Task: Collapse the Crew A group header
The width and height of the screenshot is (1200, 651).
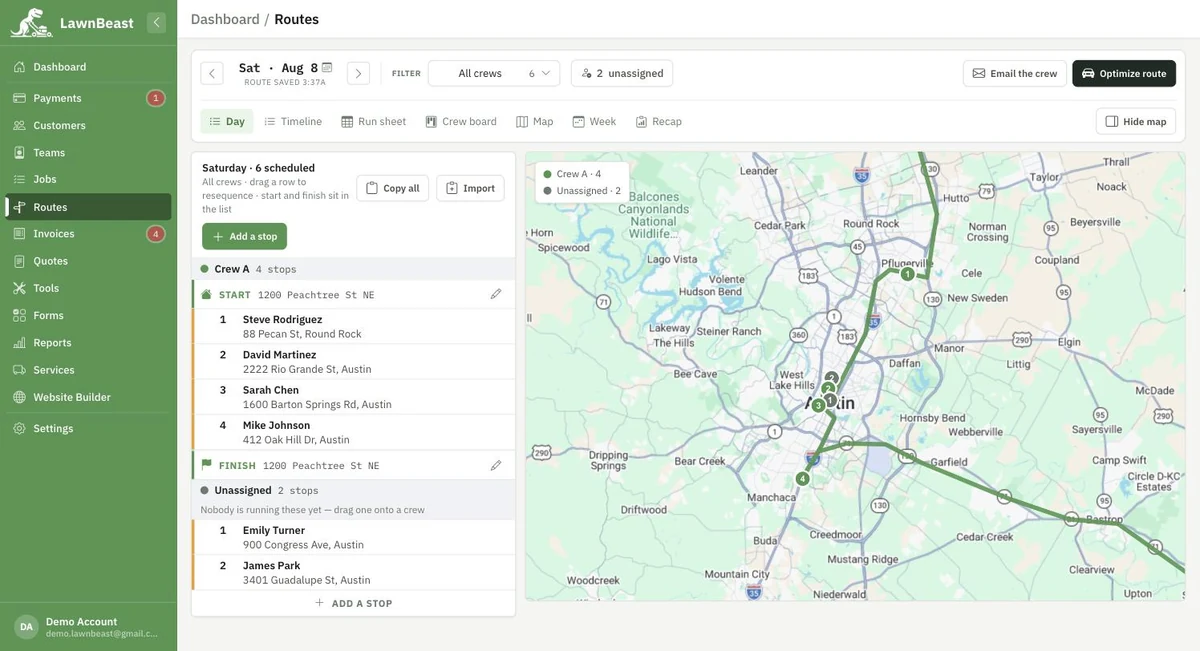Action: pos(353,269)
